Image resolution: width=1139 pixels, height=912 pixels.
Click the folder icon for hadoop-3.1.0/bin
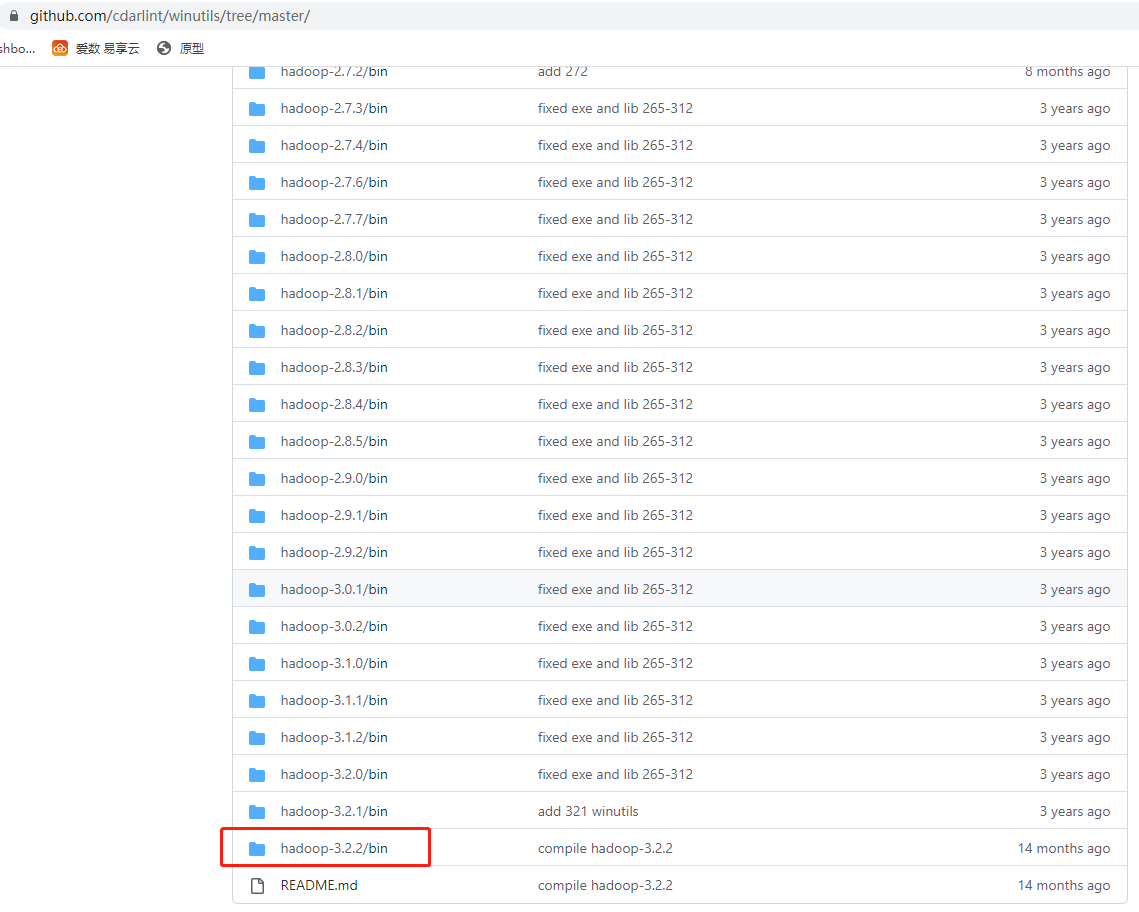pyautogui.click(x=257, y=664)
